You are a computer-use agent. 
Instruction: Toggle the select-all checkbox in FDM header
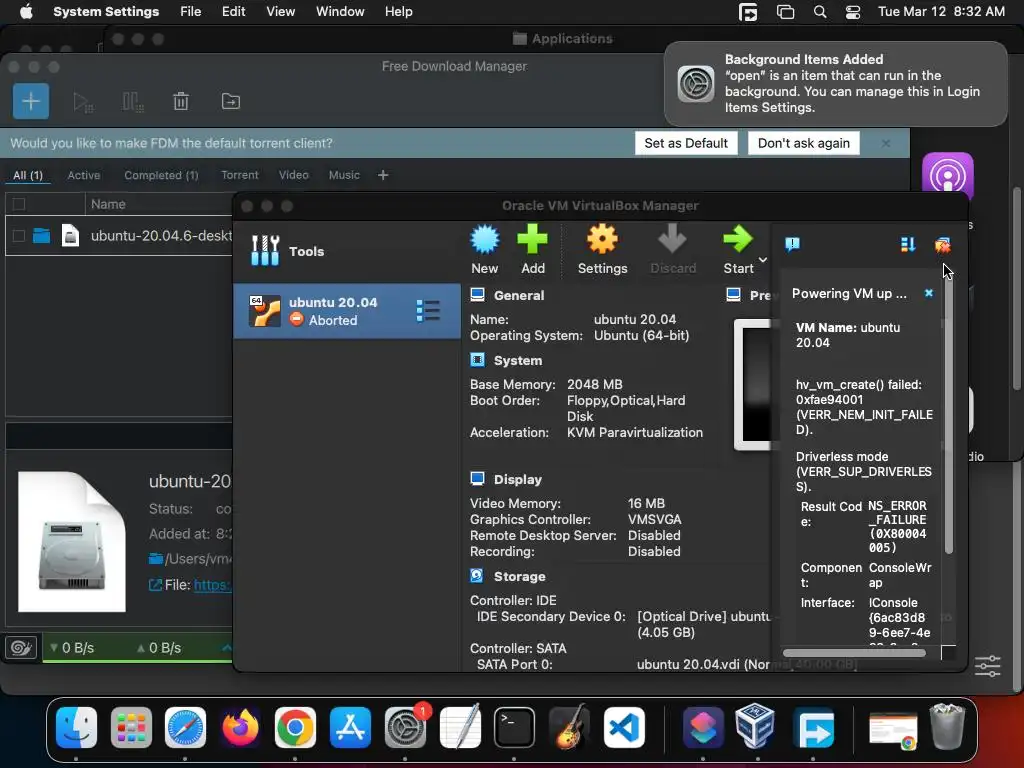pyautogui.click(x=19, y=204)
